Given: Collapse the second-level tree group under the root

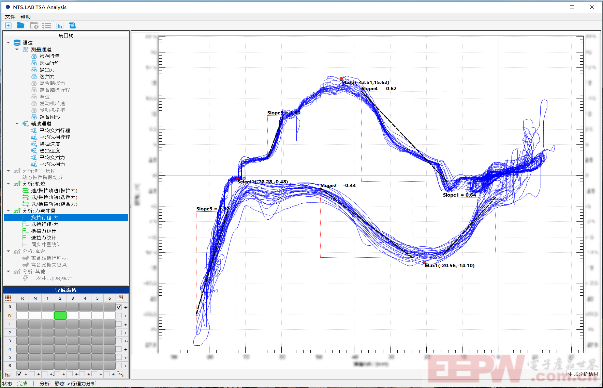Looking at the screenshot, I should point(17,50).
